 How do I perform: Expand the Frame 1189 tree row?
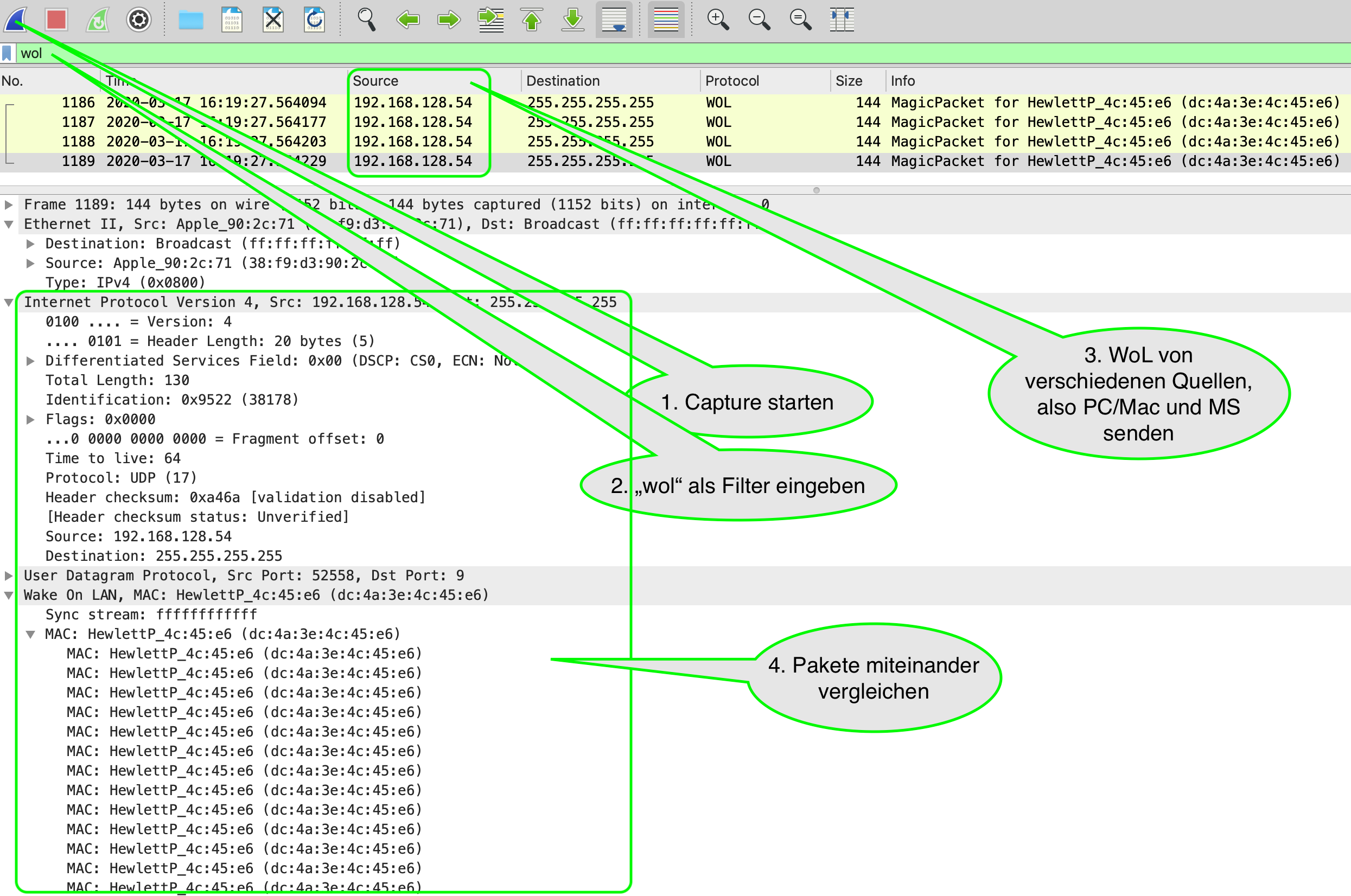point(9,204)
